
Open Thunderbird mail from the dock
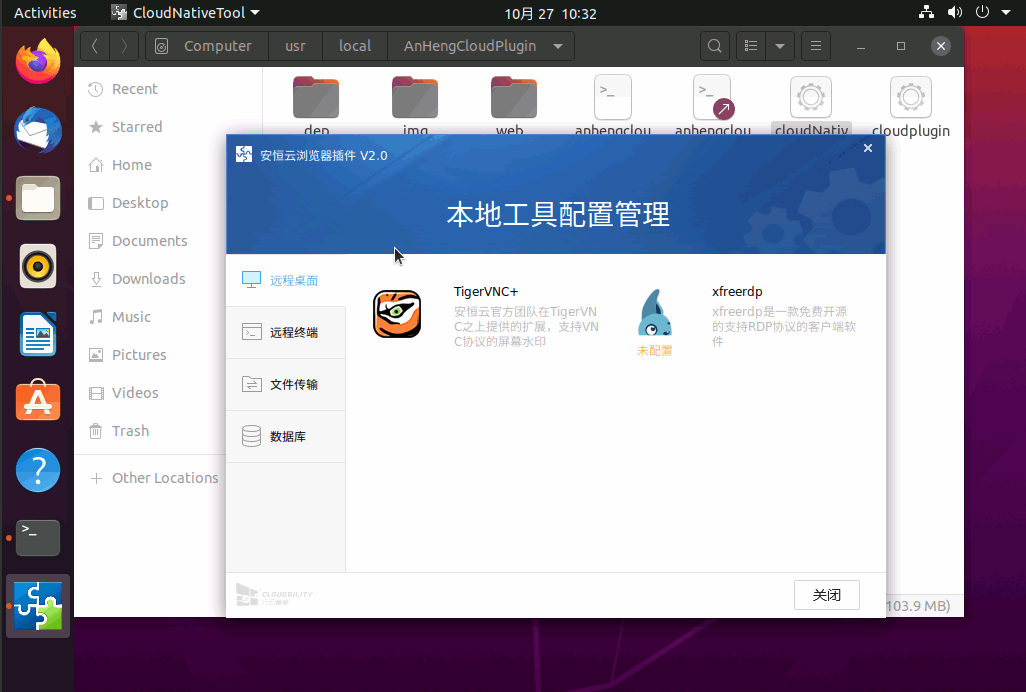(38, 130)
